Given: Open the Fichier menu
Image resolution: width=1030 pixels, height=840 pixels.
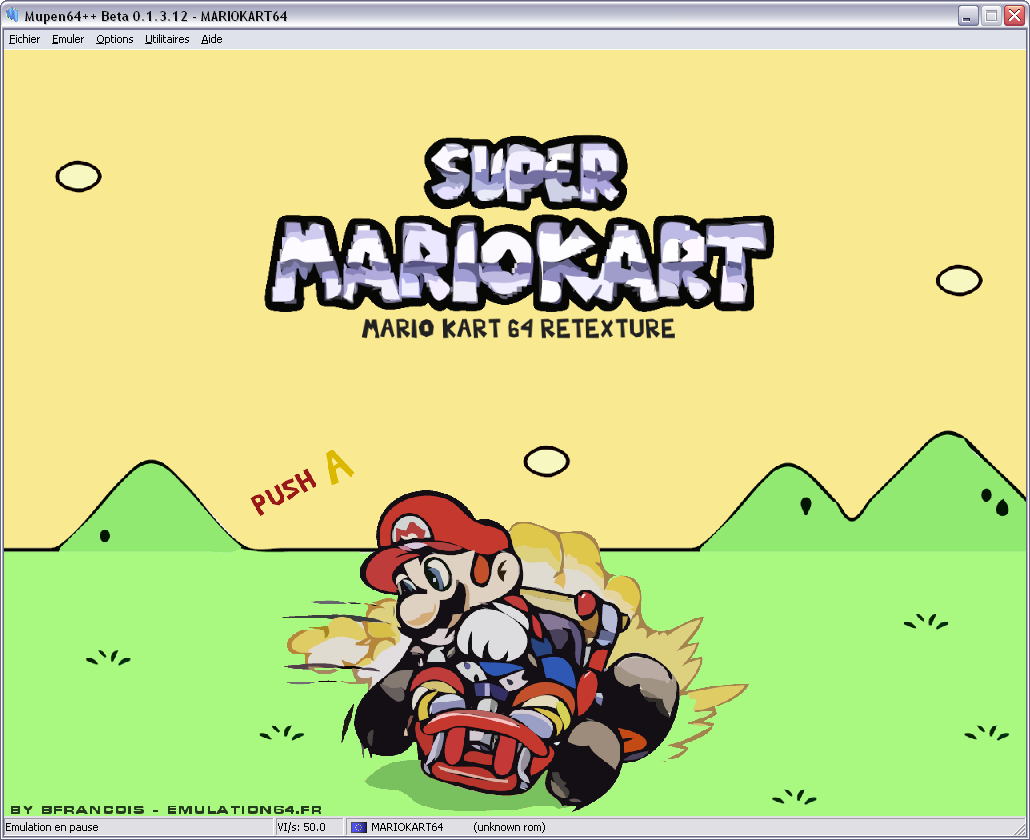Looking at the screenshot, I should 24,39.
